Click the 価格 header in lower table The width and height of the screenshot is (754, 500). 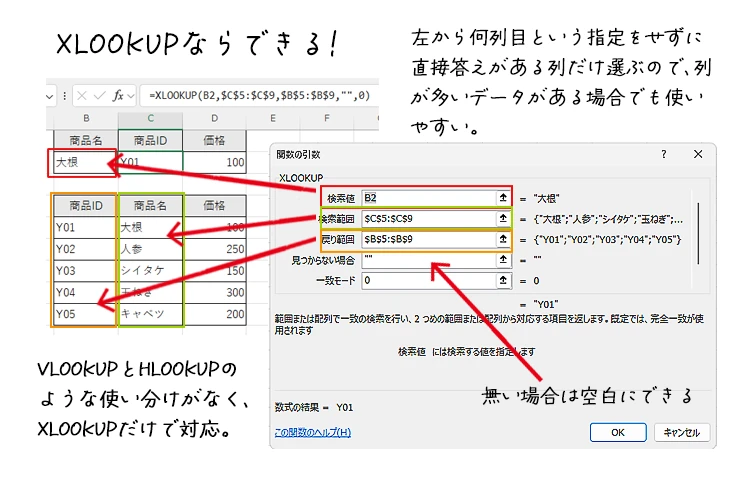[214, 206]
